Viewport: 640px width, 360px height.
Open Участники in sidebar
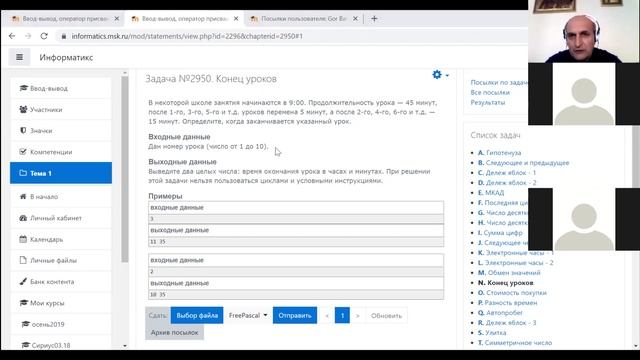tap(61, 109)
